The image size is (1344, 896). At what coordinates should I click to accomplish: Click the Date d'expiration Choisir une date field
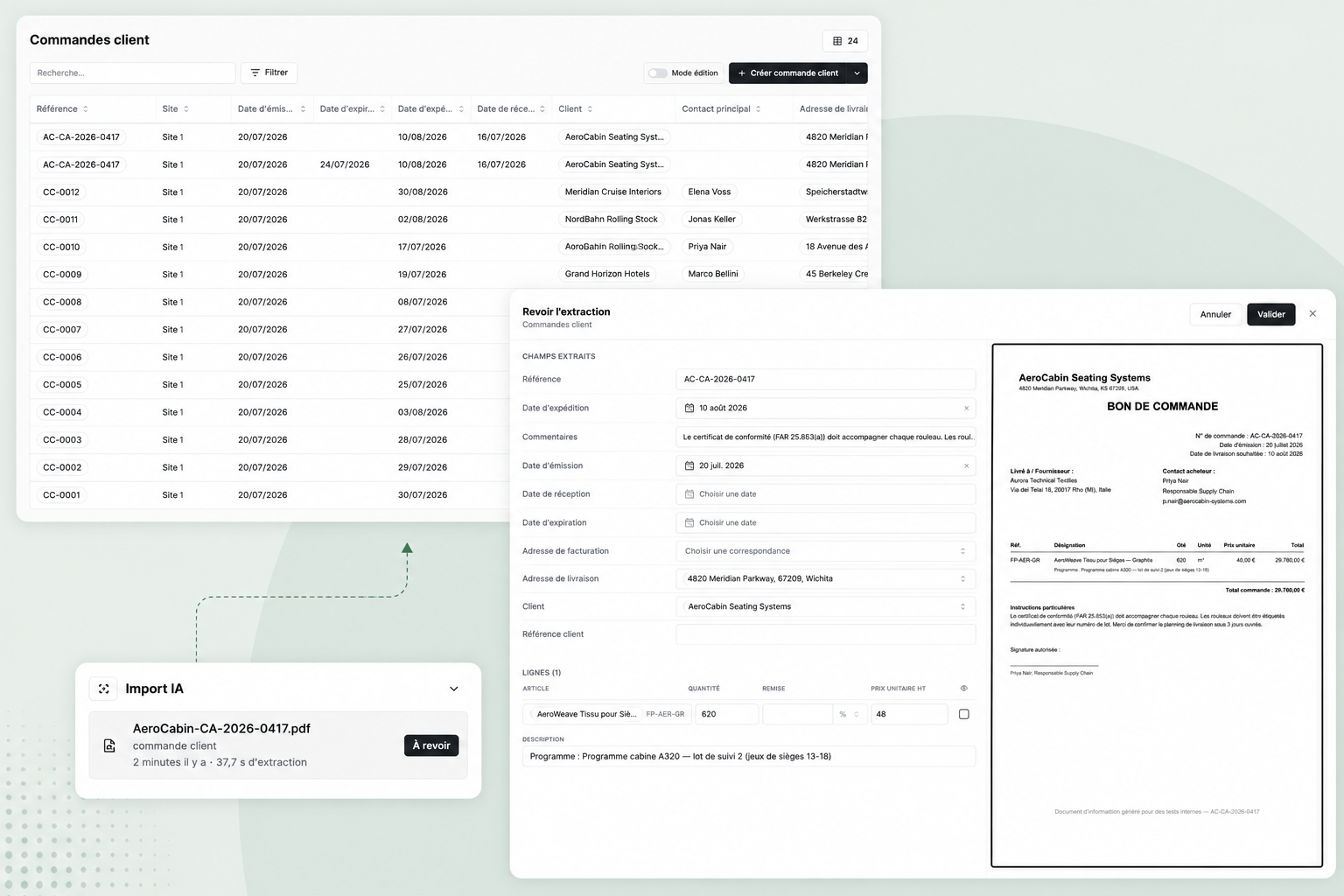tap(825, 523)
